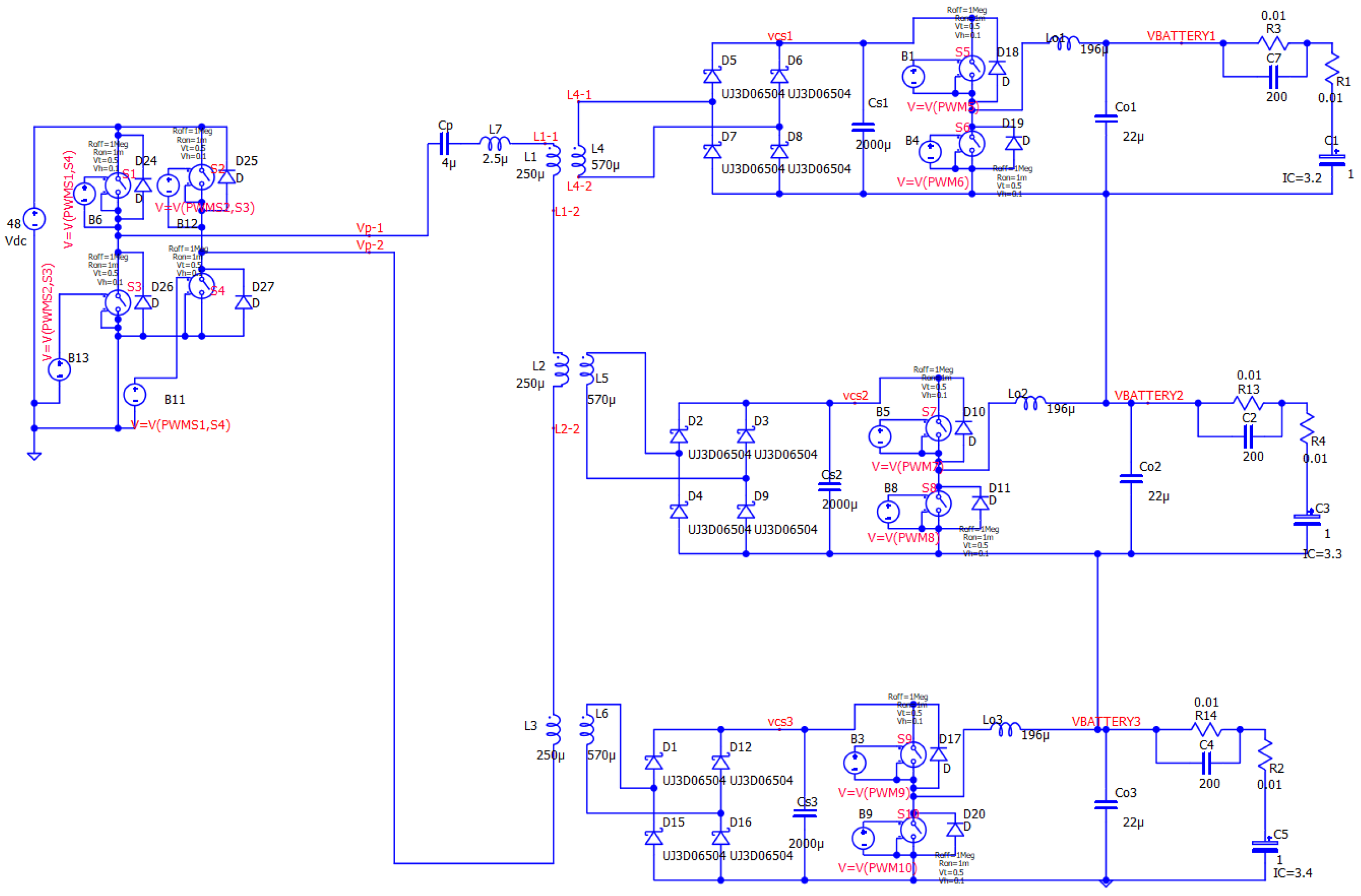The width and height of the screenshot is (1361, 896).
Task: Click the ground symbol below Vdc
Action: tap(34, 457)
